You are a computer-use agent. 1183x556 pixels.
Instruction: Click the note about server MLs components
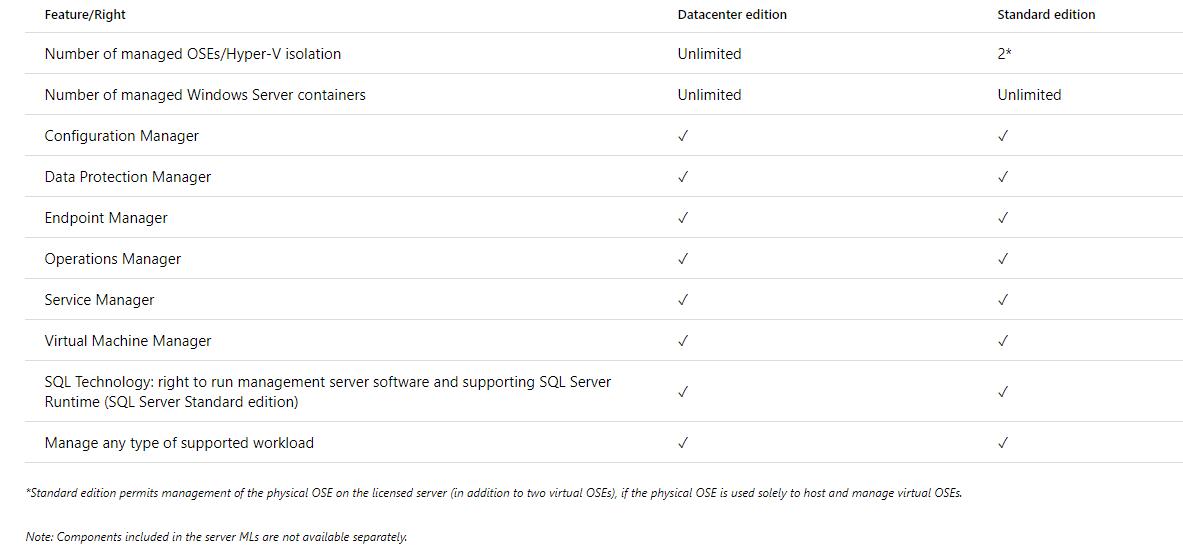click(217, 538)
